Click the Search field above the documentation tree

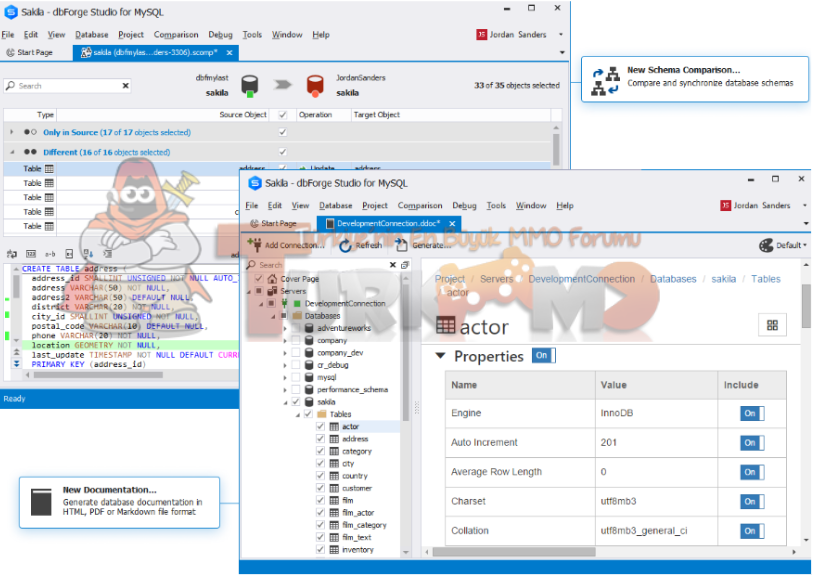point(321,265)
